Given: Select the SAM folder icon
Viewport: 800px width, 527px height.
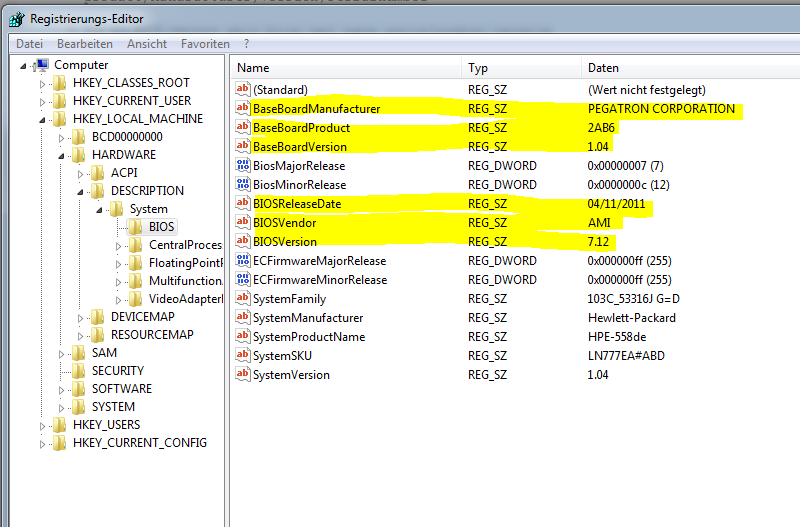Looking at the screenshot, I should click(x=79, y=353).
